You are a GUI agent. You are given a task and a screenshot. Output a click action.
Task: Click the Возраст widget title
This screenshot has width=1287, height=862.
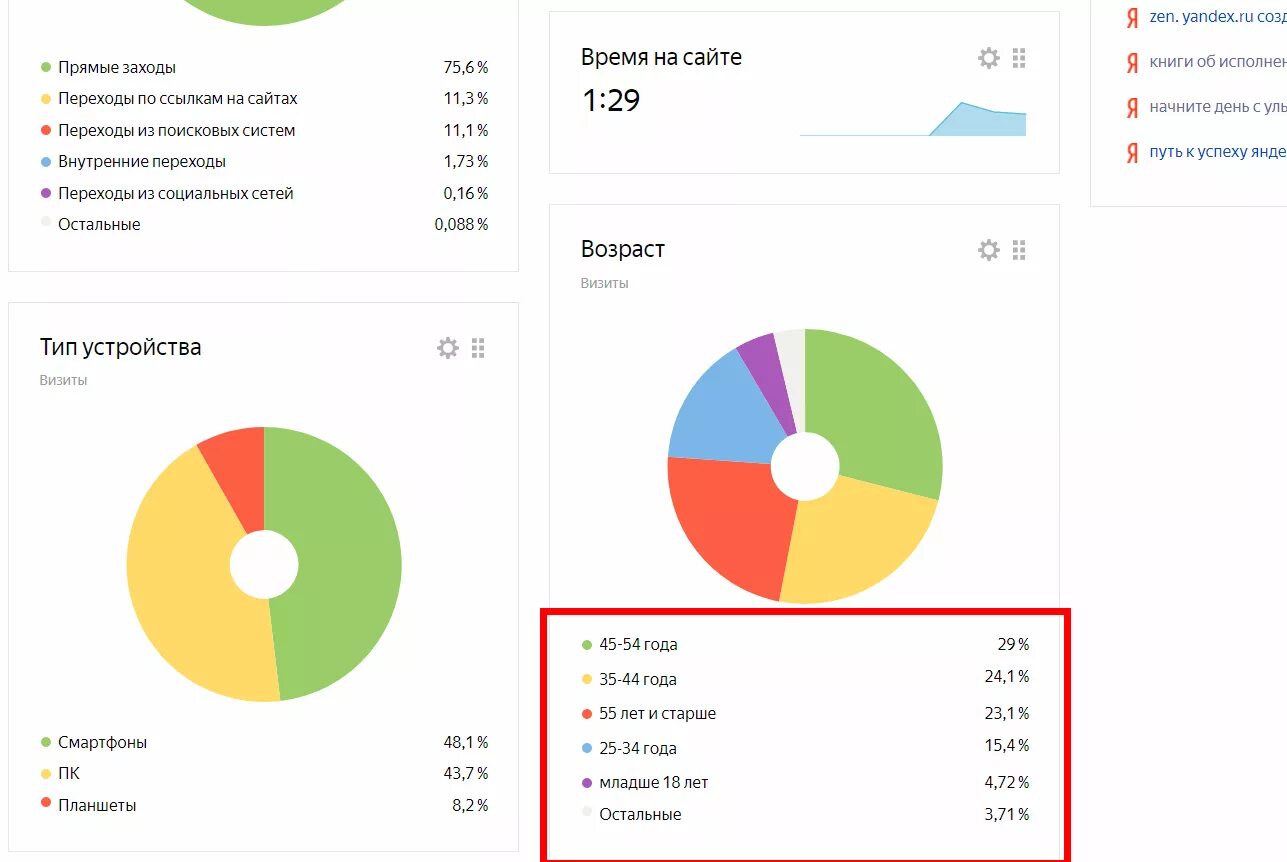(x=623, y=249)
